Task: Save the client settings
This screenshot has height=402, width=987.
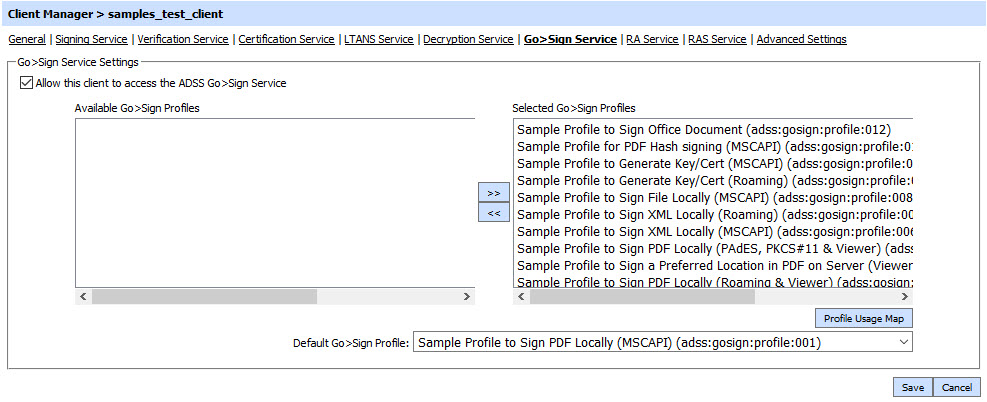Action: tap(912, 387)
